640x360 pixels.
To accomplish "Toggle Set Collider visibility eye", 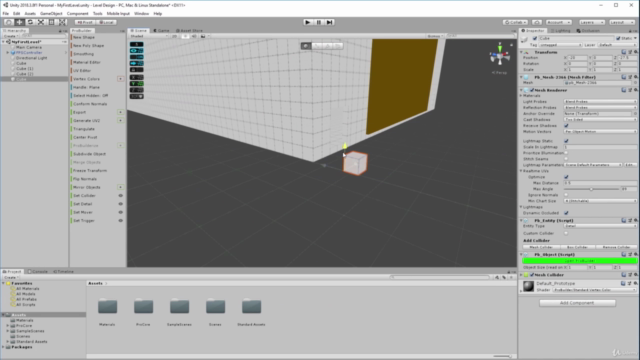I will (x=120, y=196).
